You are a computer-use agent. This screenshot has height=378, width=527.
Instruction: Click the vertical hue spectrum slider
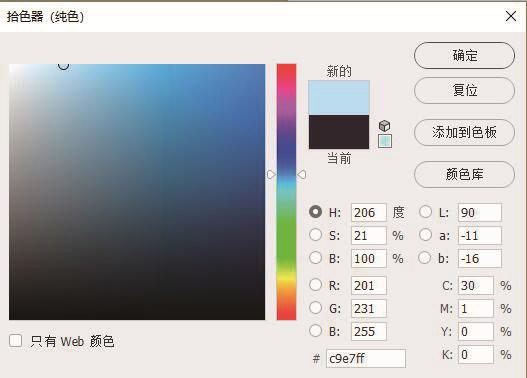(286, 192)
